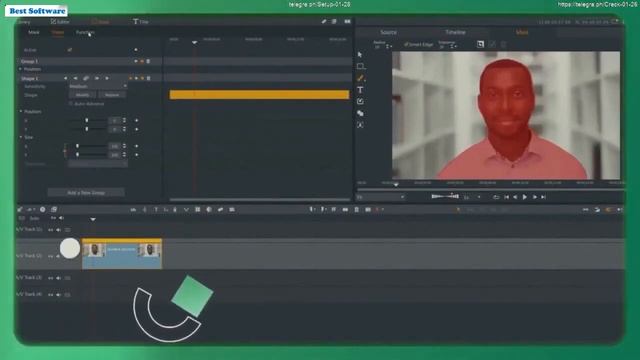The height and width of the screenshot is (360, 640).
Task: Collapse the Position section under Shape 1
Action: click(x=21, y=111)
